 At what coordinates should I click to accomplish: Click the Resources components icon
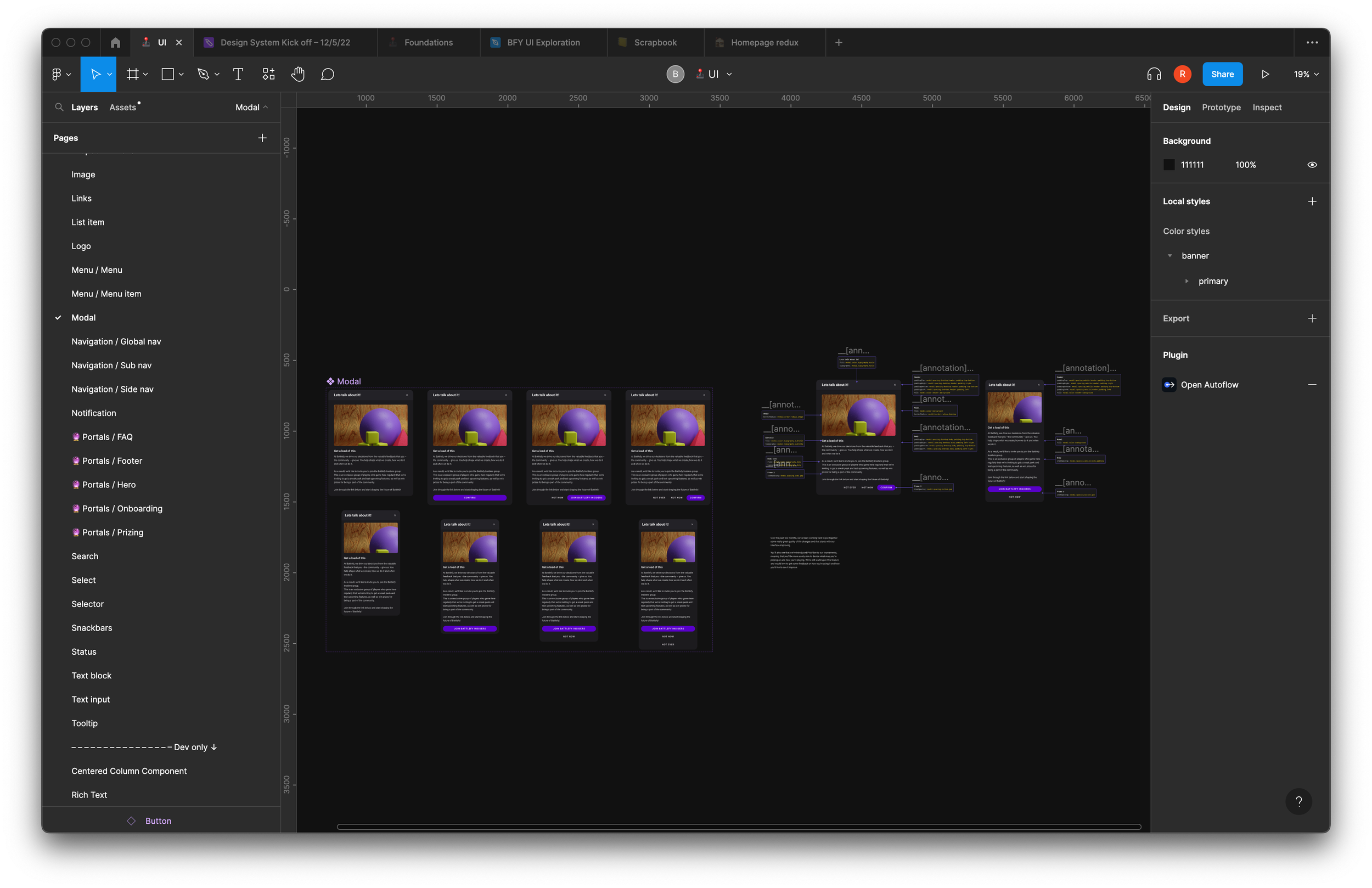[x=268, y=75]
